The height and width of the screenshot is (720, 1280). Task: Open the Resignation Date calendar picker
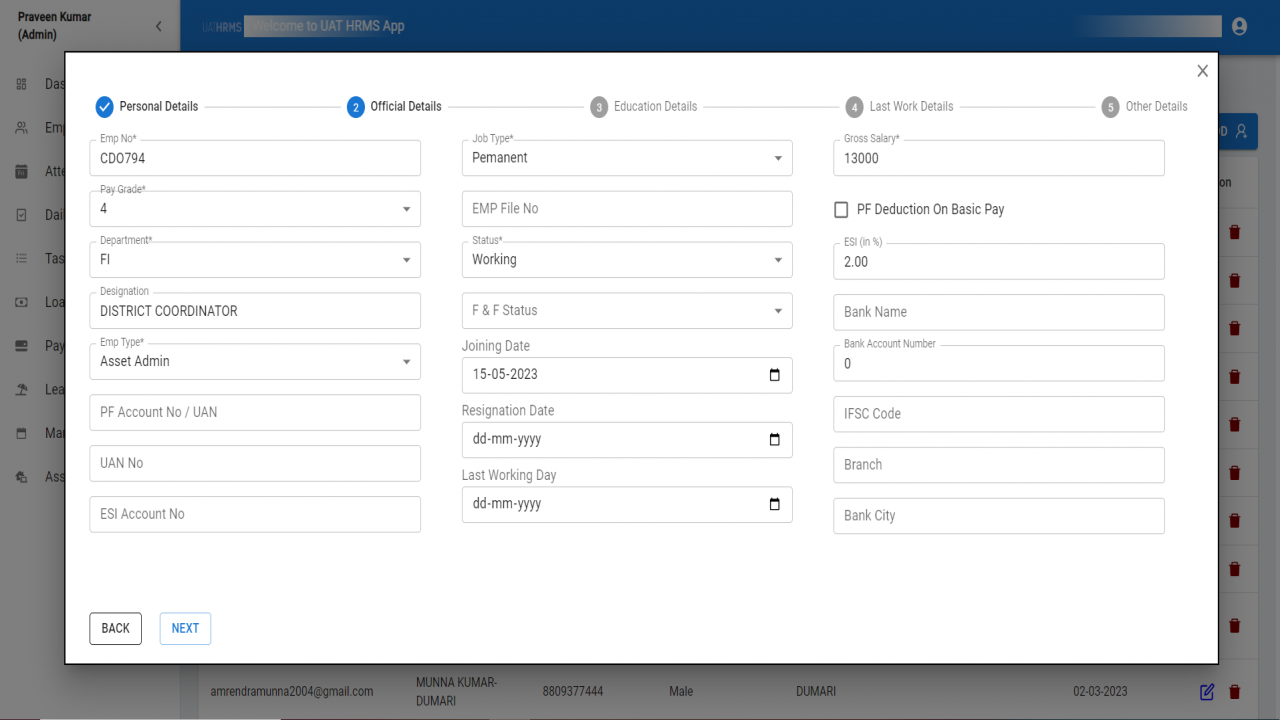pyautogui.click(x=774, y=440)
